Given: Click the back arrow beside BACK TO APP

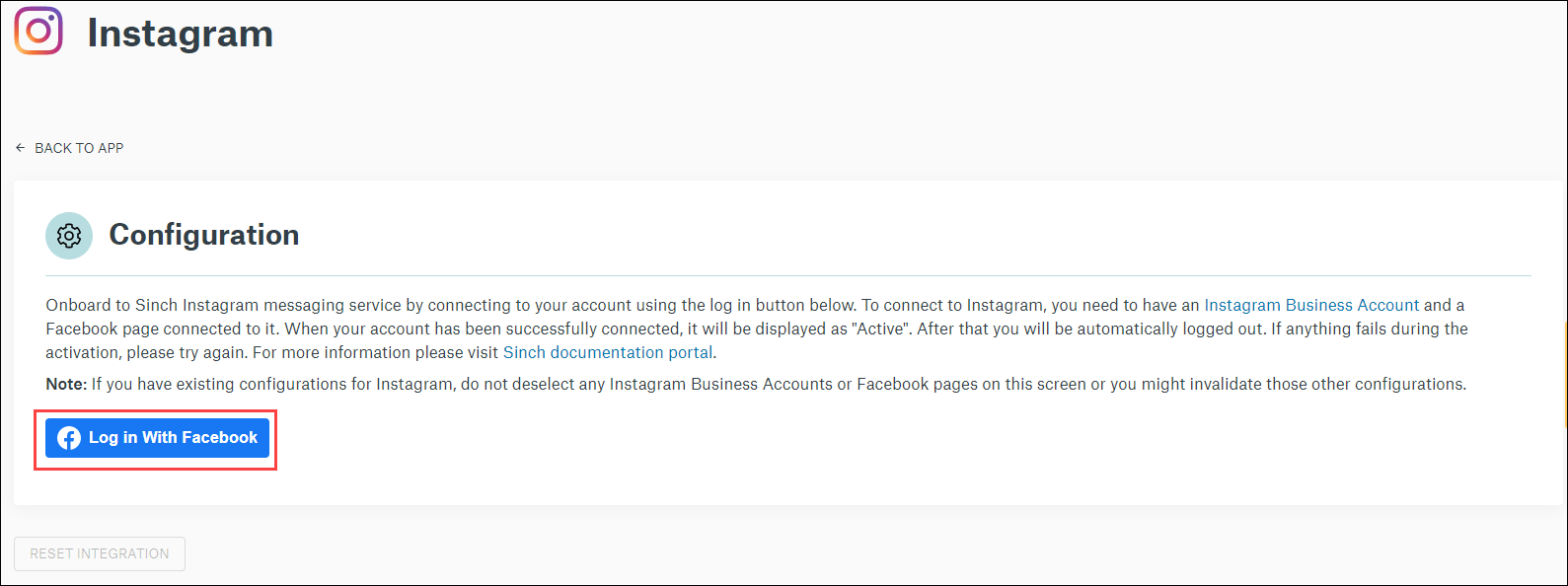Looking at the screenshot, I should tap(20, 147).
